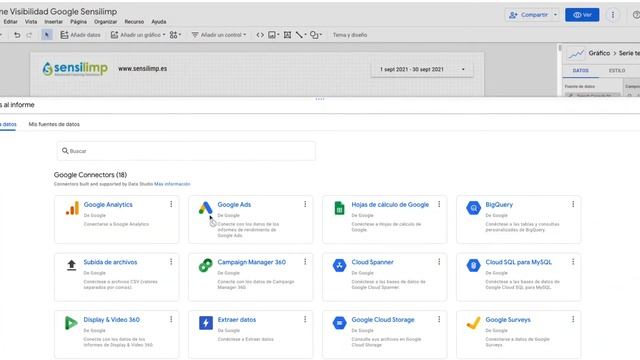This screenshot has height=360, width=640.
Task: Open the three-dot more options menu
Action: [x=613, y=15]
